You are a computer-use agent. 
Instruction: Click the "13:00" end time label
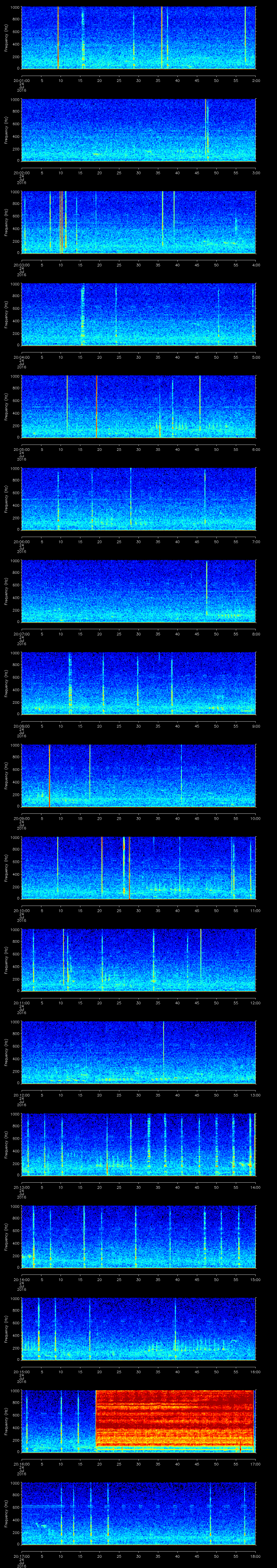255,1095
